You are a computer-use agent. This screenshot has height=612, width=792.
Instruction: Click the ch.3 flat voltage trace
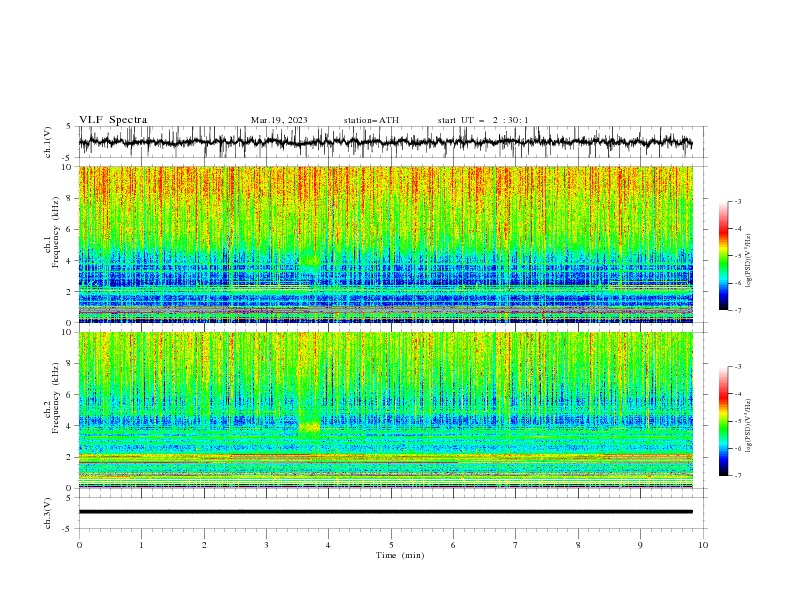point(385,512)
